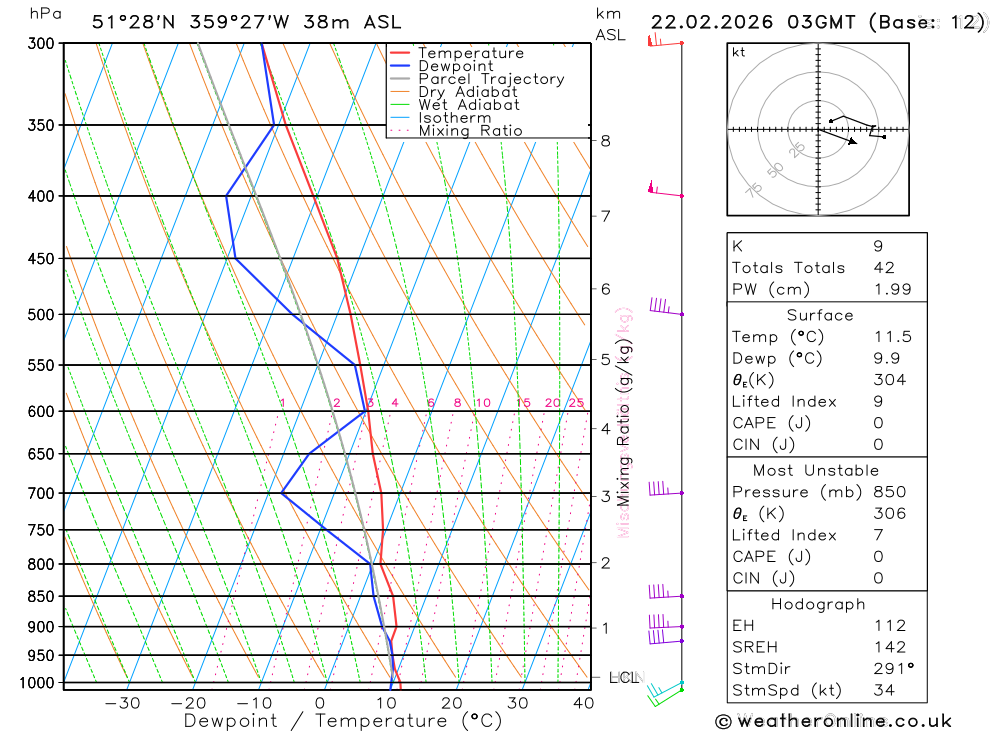Click the surface Temp value 11.5
This screenshot has width=1000, height=733.
[x=893, y=337]
